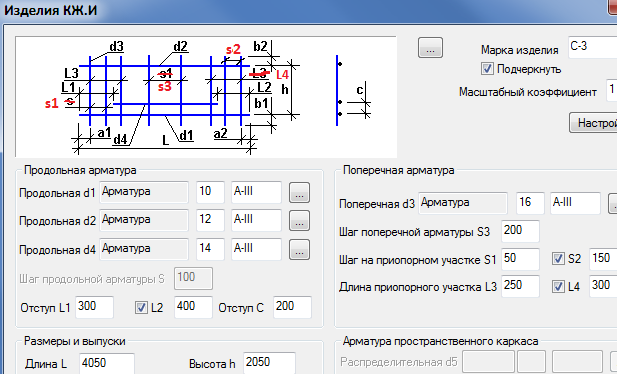Click the Продольная d2 class field A-III
This screenshot has width=617, height=374.
[x=256, y=220]
